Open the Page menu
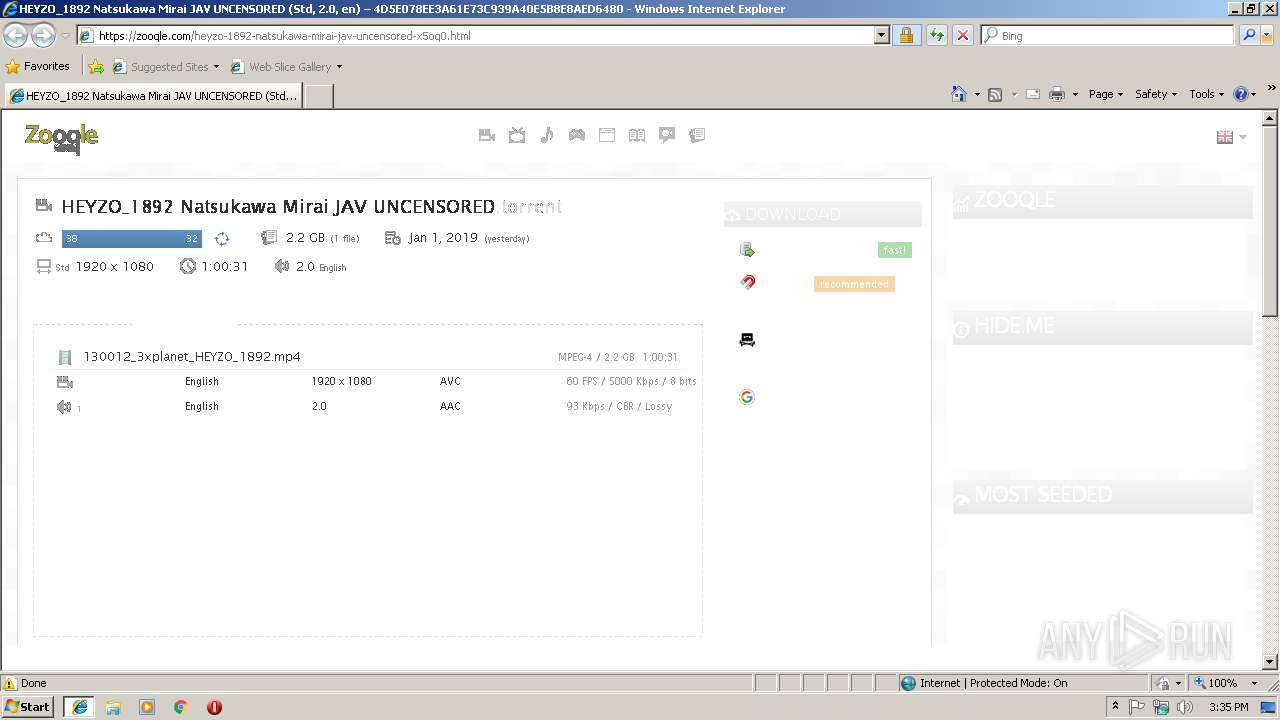 tap(1106, 94)
